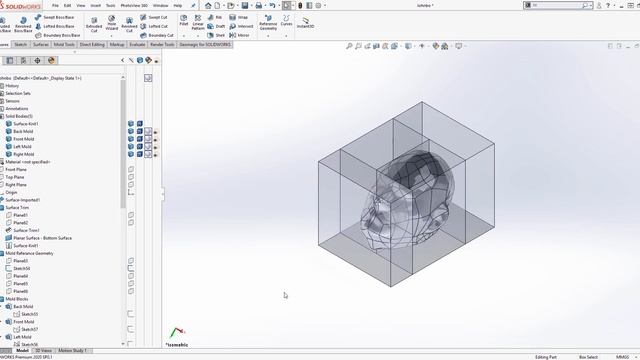Viewport: 640px width, 360px height.
Task: Click the user login icon
Action: click(599, 6)
